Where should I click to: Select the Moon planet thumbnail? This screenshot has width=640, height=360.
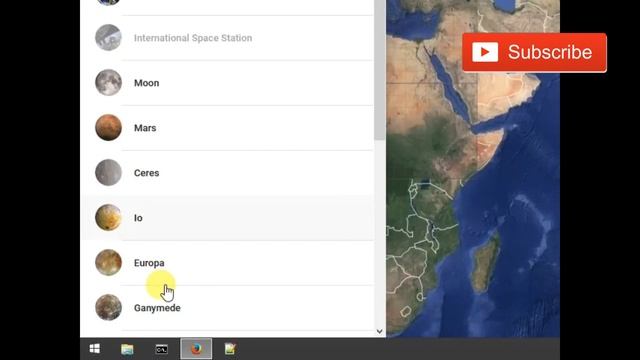[108, 82]
